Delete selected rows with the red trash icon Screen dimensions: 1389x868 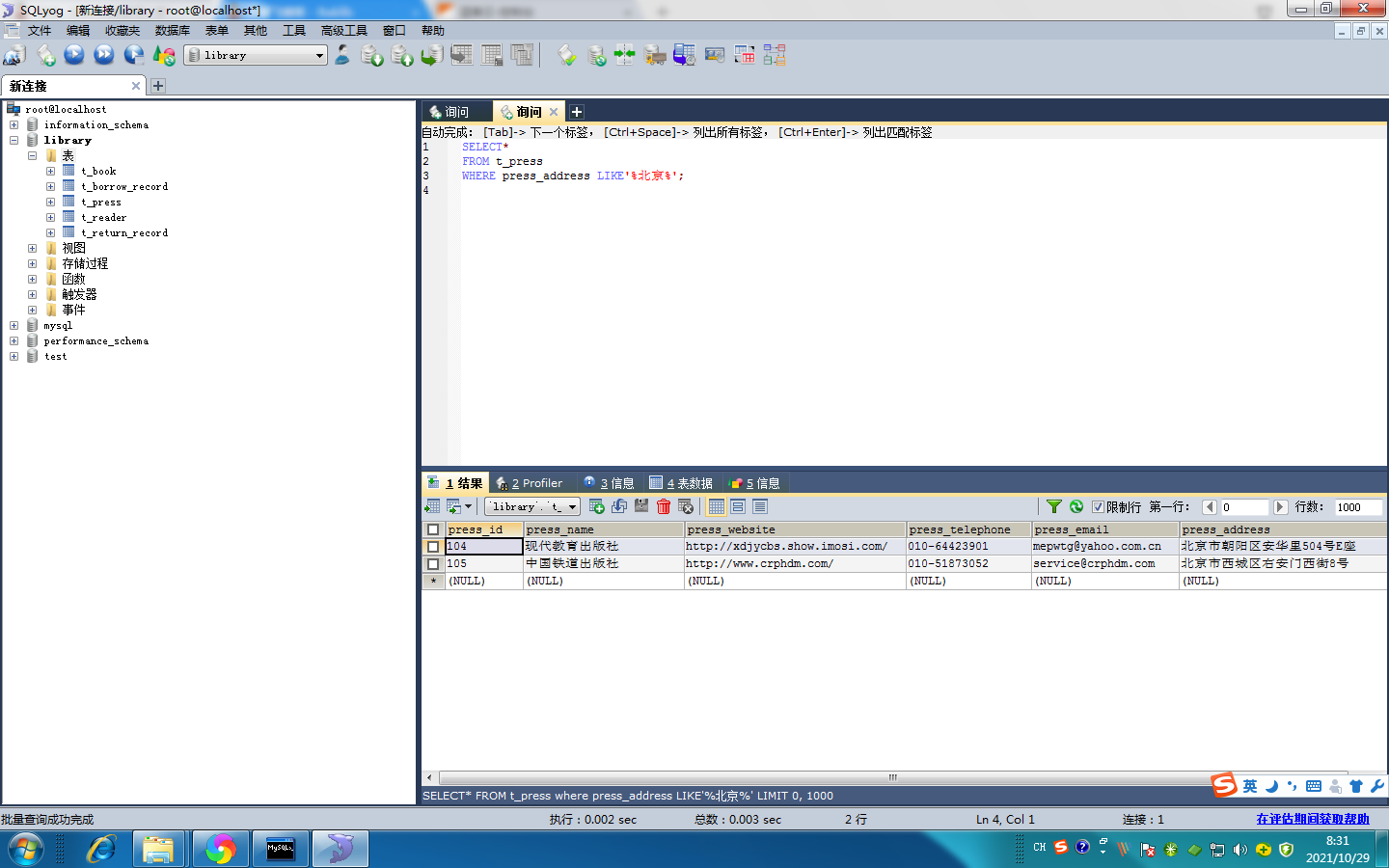[x=664, y=506]
